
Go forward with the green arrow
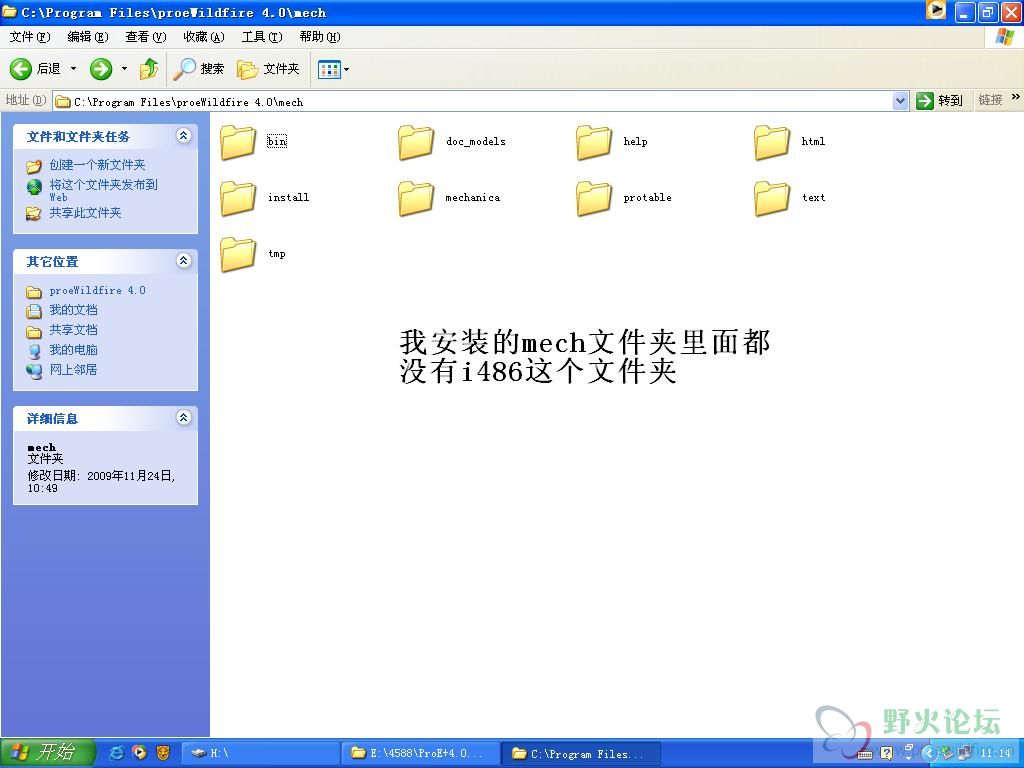tap(101, 69)
